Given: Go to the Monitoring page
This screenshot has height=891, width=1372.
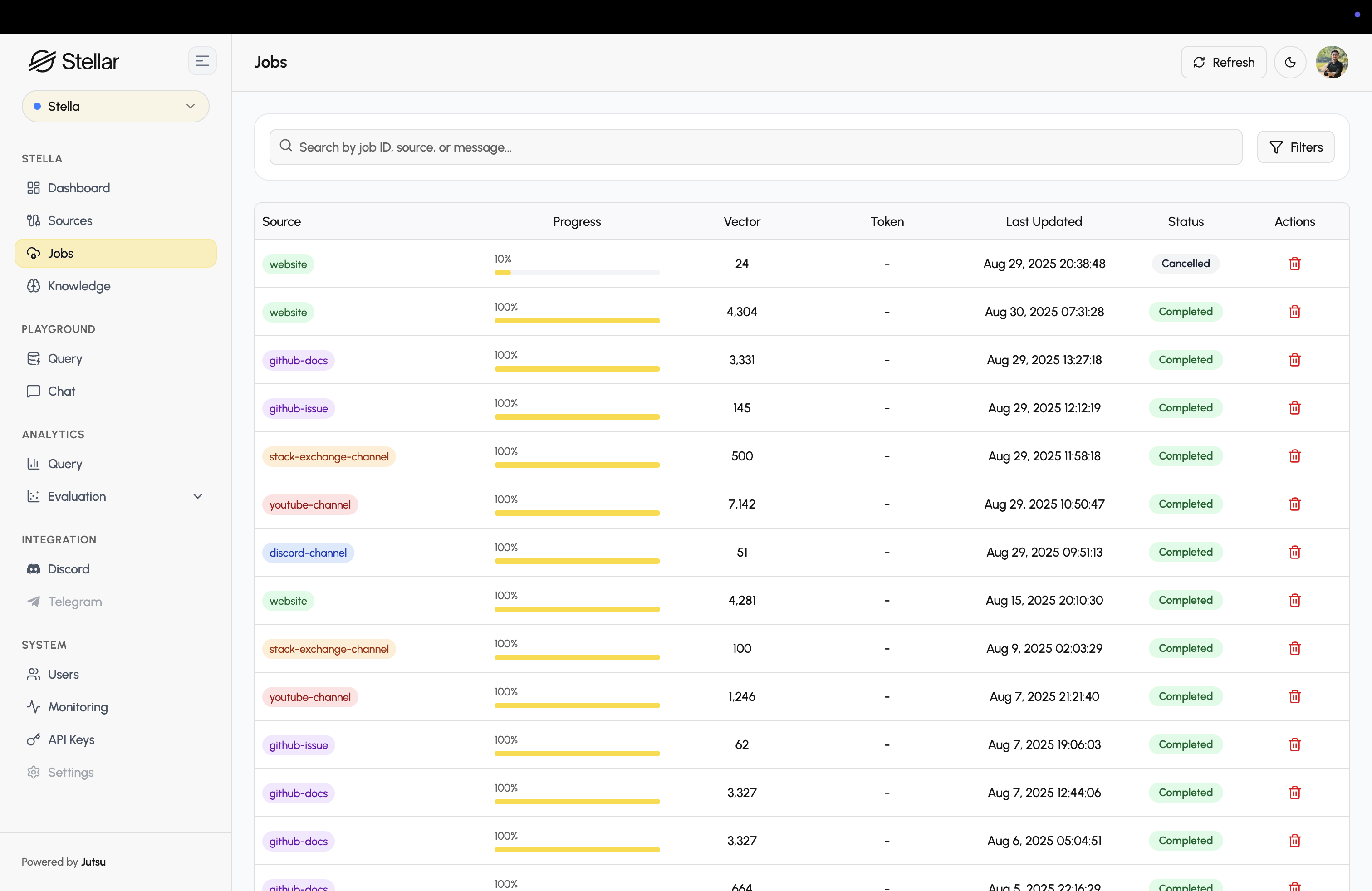Looking at the screenshot, I should [x=78, y=706].
